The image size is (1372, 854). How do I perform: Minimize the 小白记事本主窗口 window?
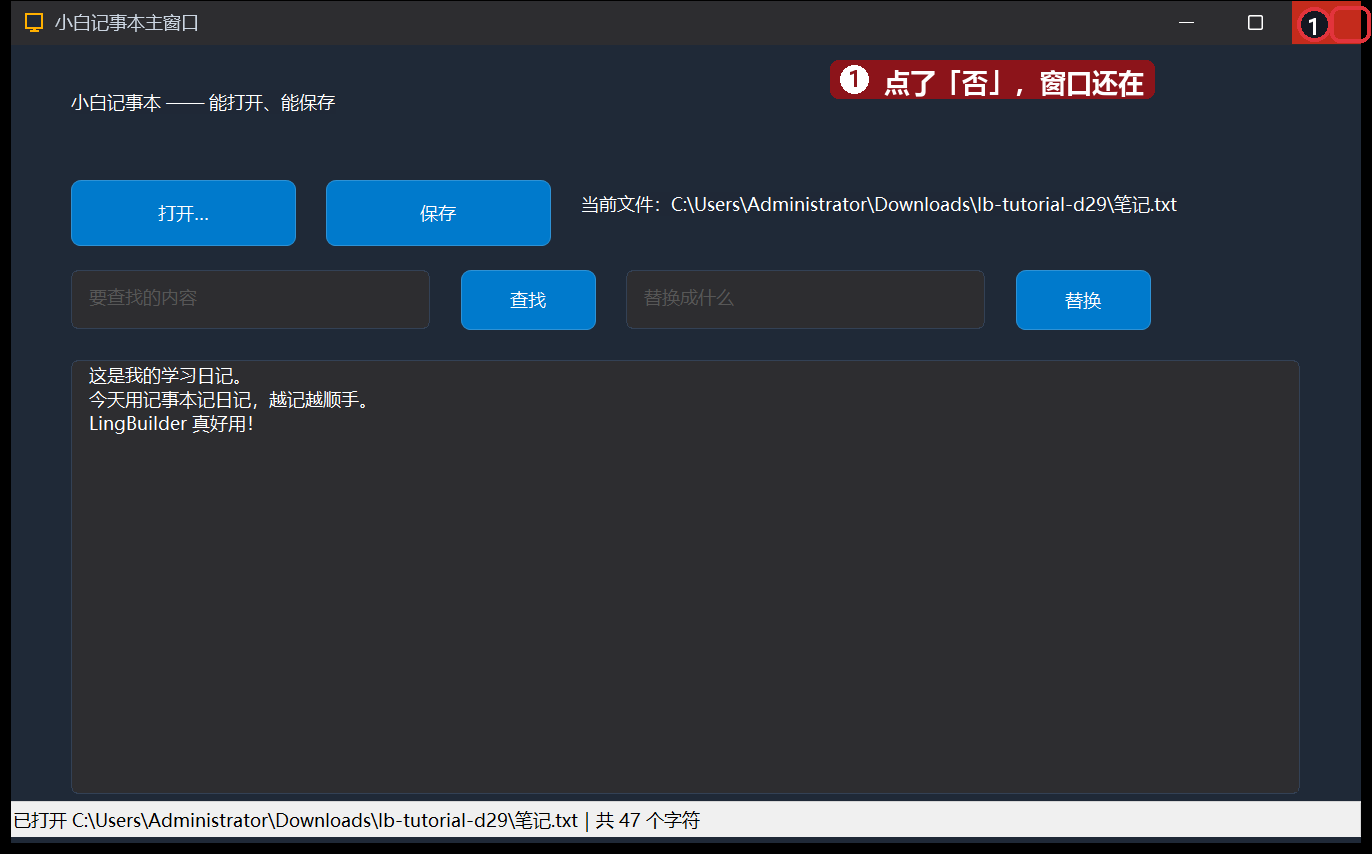pyautogui.click(x=1187, y=23)
